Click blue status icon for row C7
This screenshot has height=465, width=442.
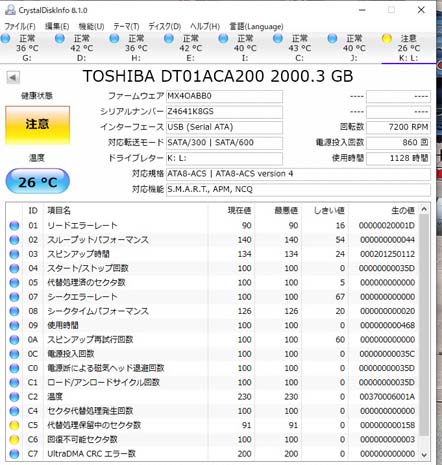[14, 454]
